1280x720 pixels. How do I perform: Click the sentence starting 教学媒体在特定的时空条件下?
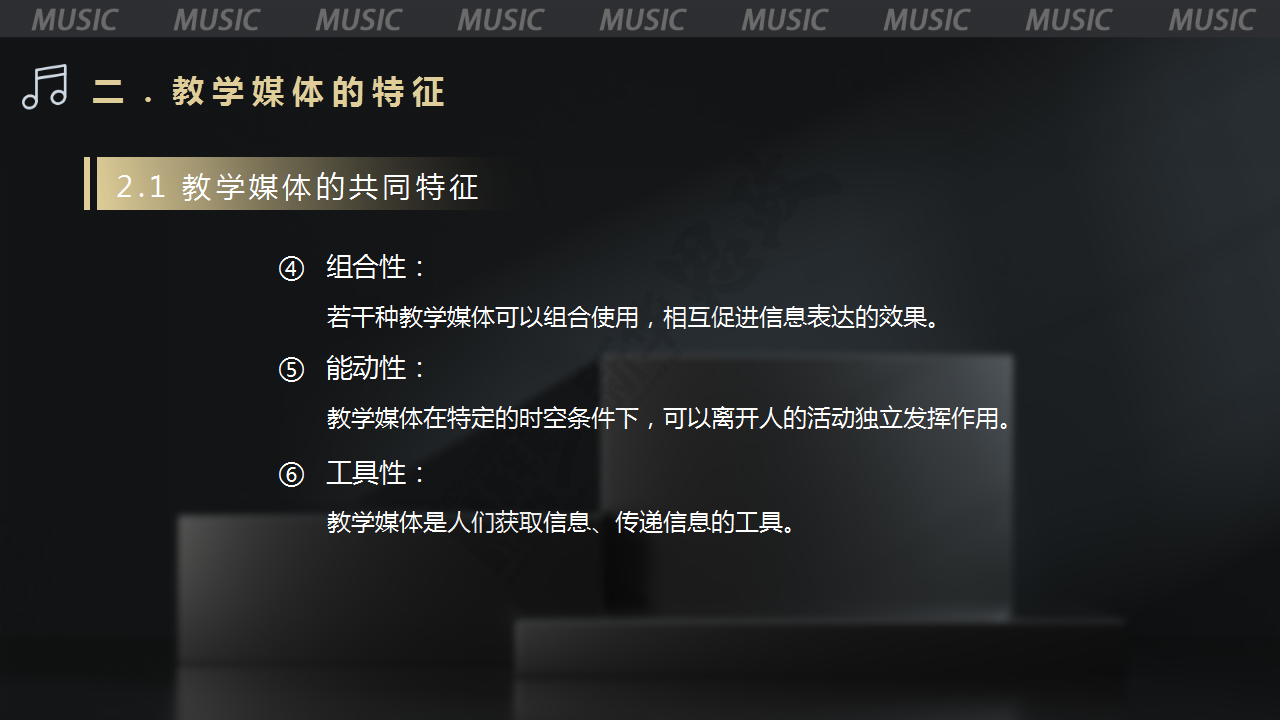click(x=670, y=418)
